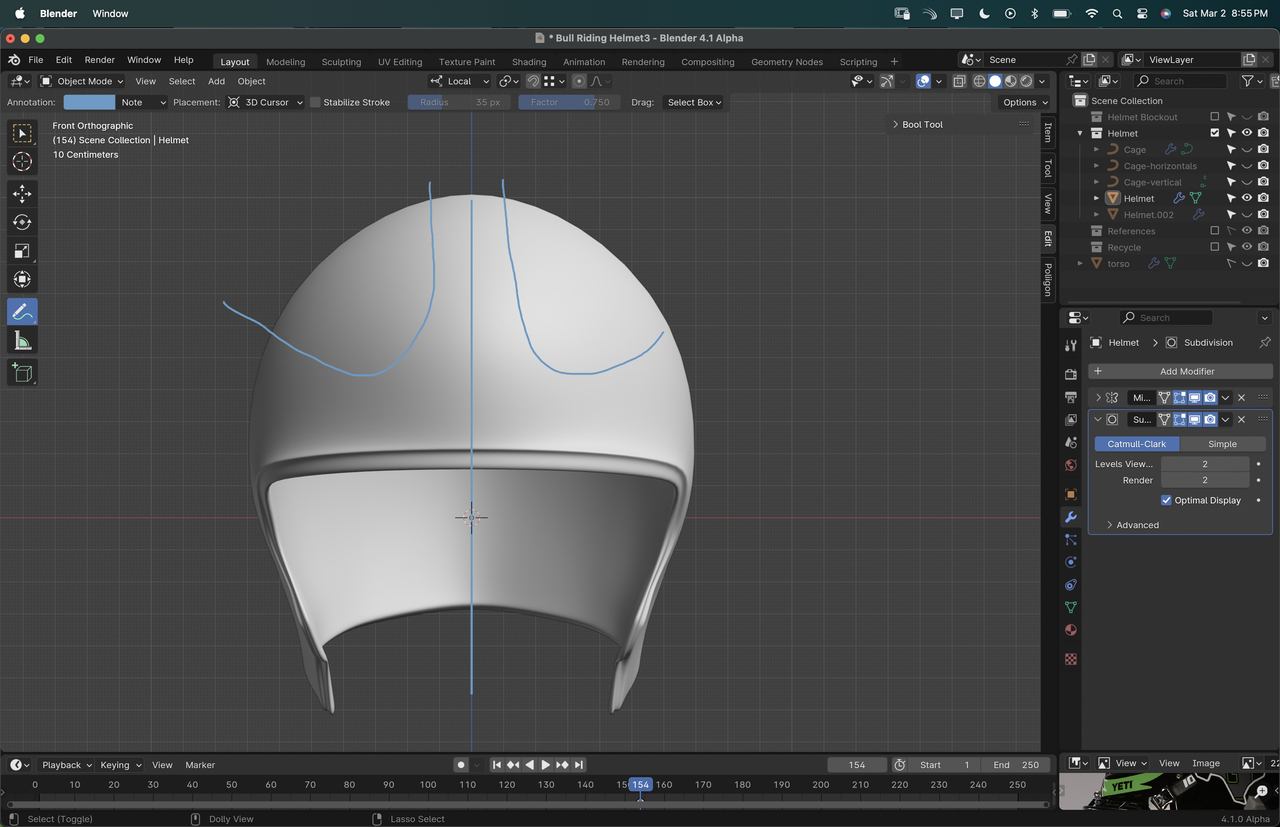Select the Move tool in toolbar
Image resolution: width=1280 pixels, height=827 pixels.
coord(22,193)
